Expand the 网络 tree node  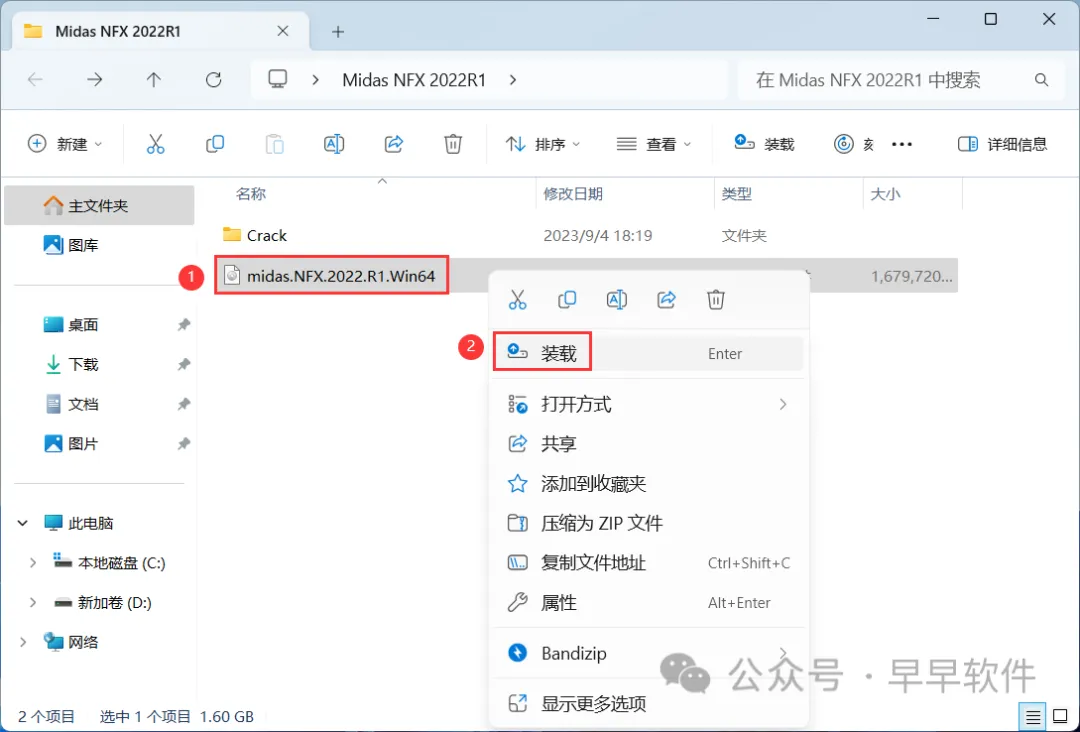point(23,642)
